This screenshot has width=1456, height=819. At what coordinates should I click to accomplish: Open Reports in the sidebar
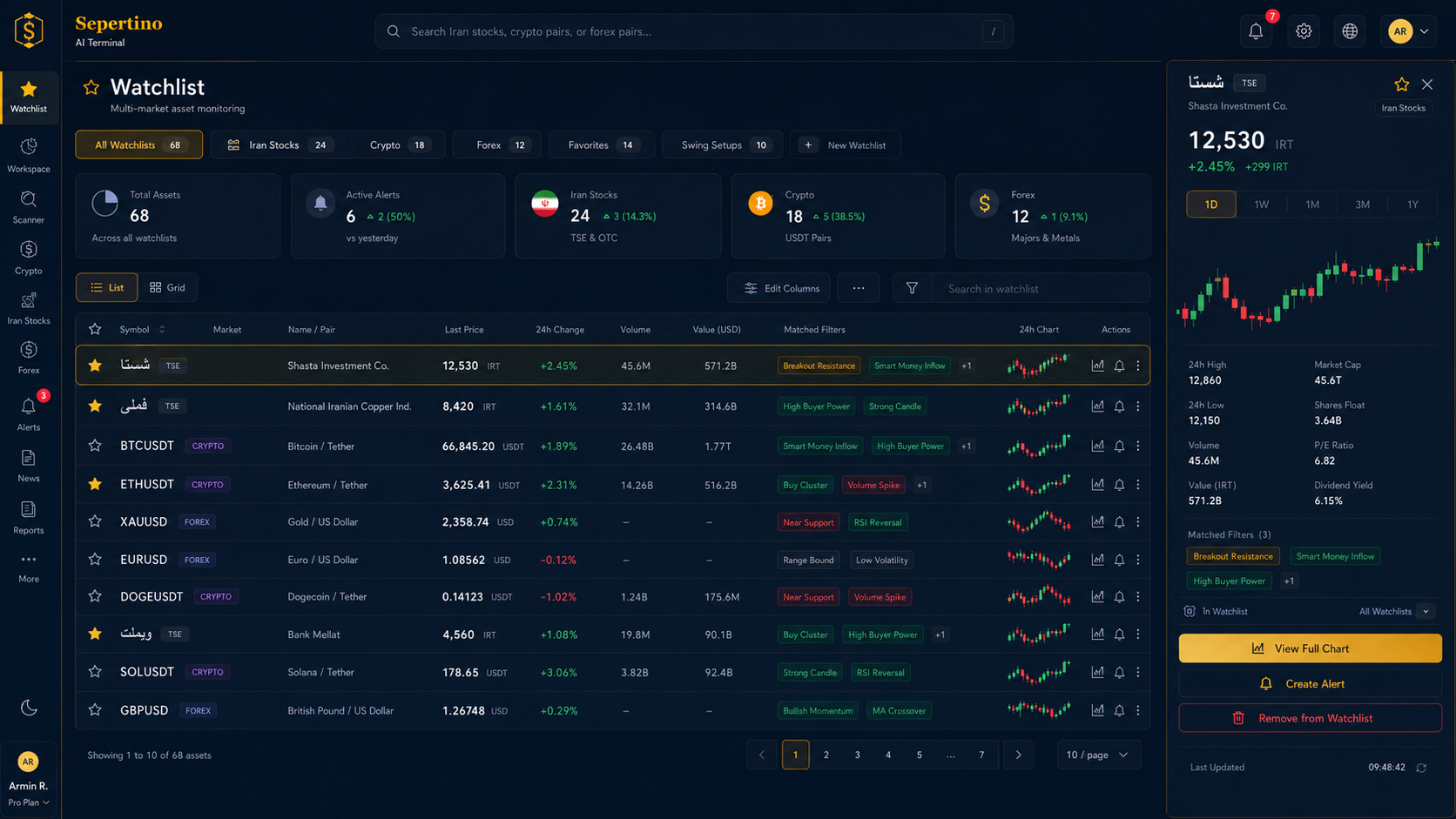click(x=29, y=517)
